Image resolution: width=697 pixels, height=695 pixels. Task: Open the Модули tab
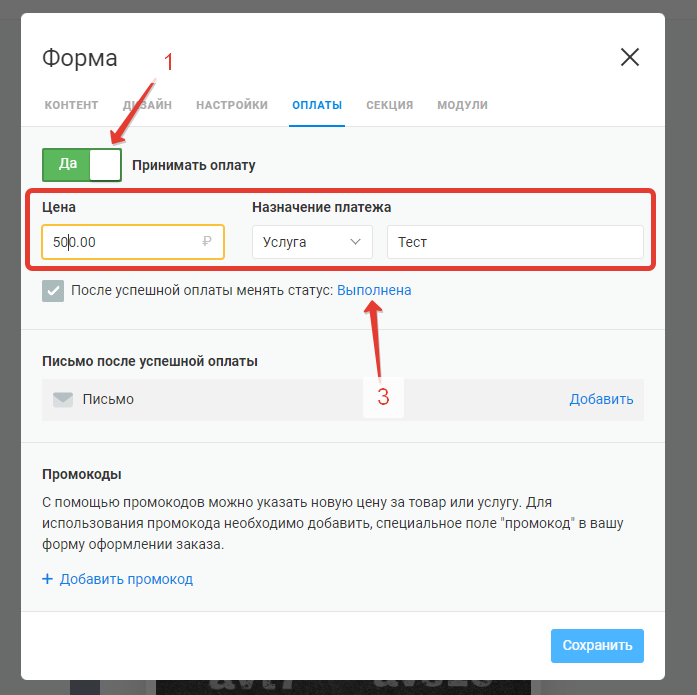tap(462, 105)
